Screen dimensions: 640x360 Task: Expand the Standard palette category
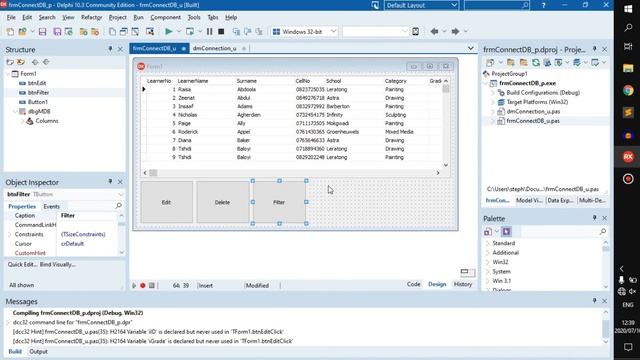click(x=487, y=243)
